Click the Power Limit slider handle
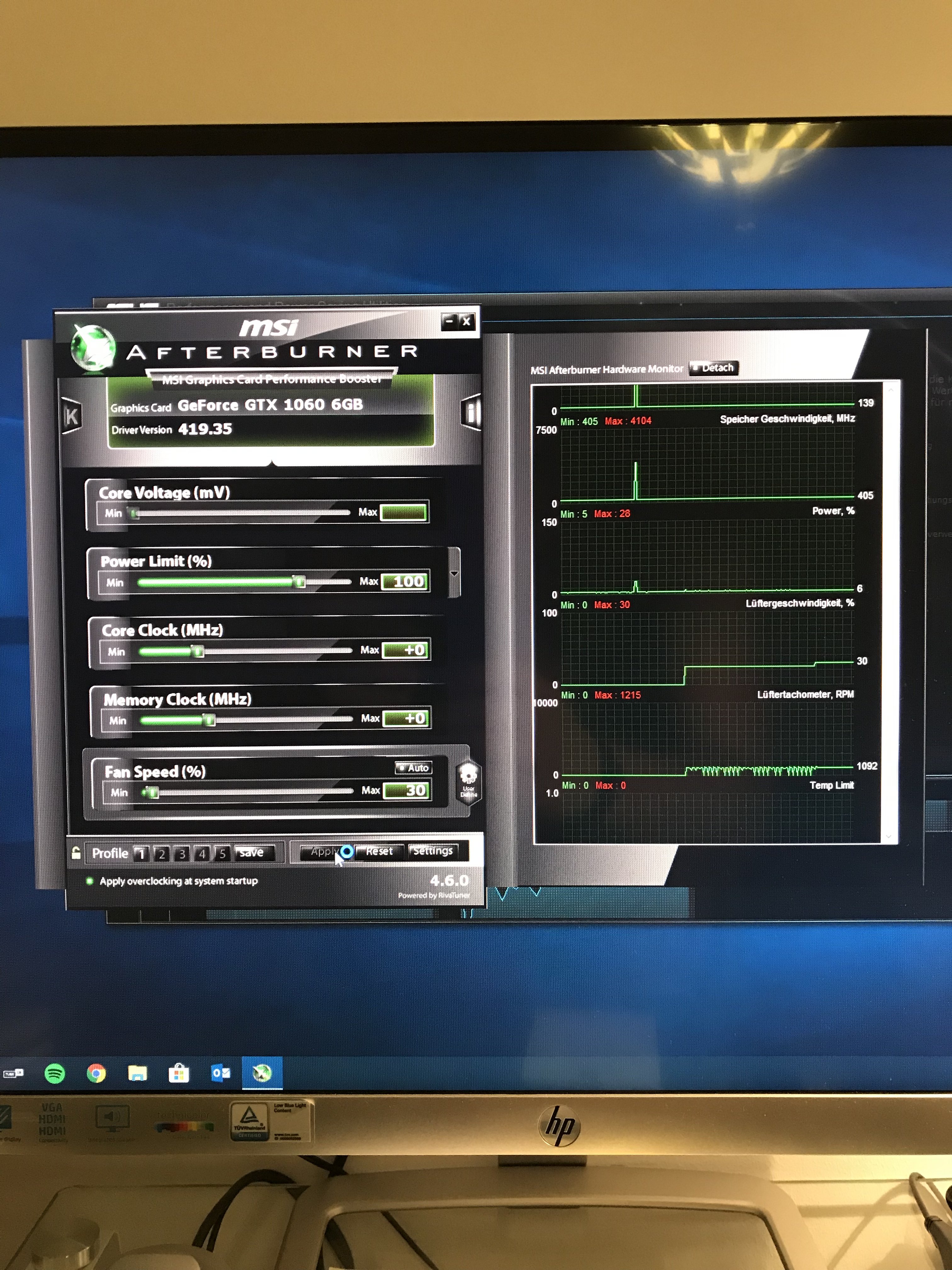 [299, 581]
